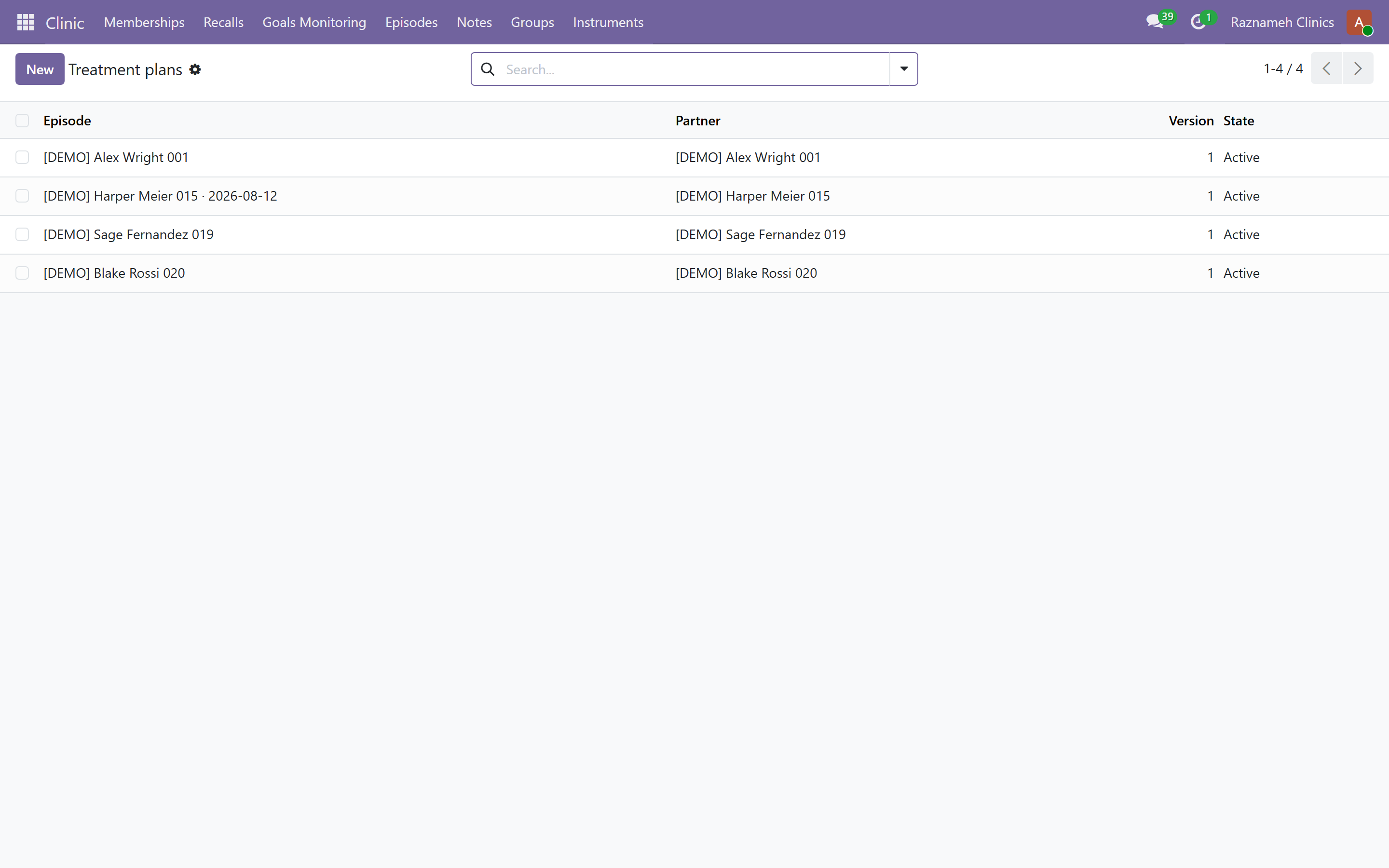Click partner cell [DEMO] Sage Fernandez 019
Screen dimensions: 1389x868
pyautogui.click(x=761, y=234)
